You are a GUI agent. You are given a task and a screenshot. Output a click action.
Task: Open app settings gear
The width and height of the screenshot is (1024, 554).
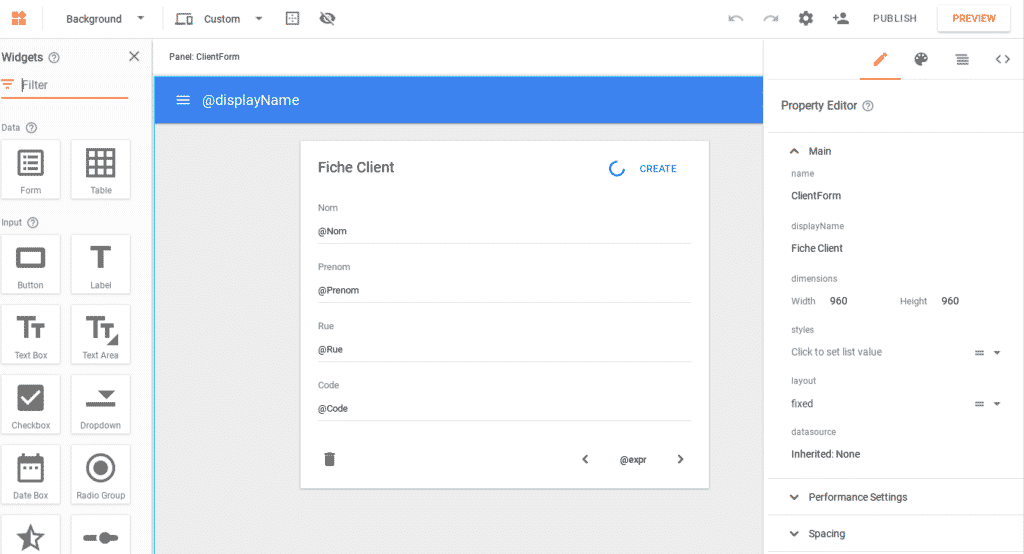[806, 18]
